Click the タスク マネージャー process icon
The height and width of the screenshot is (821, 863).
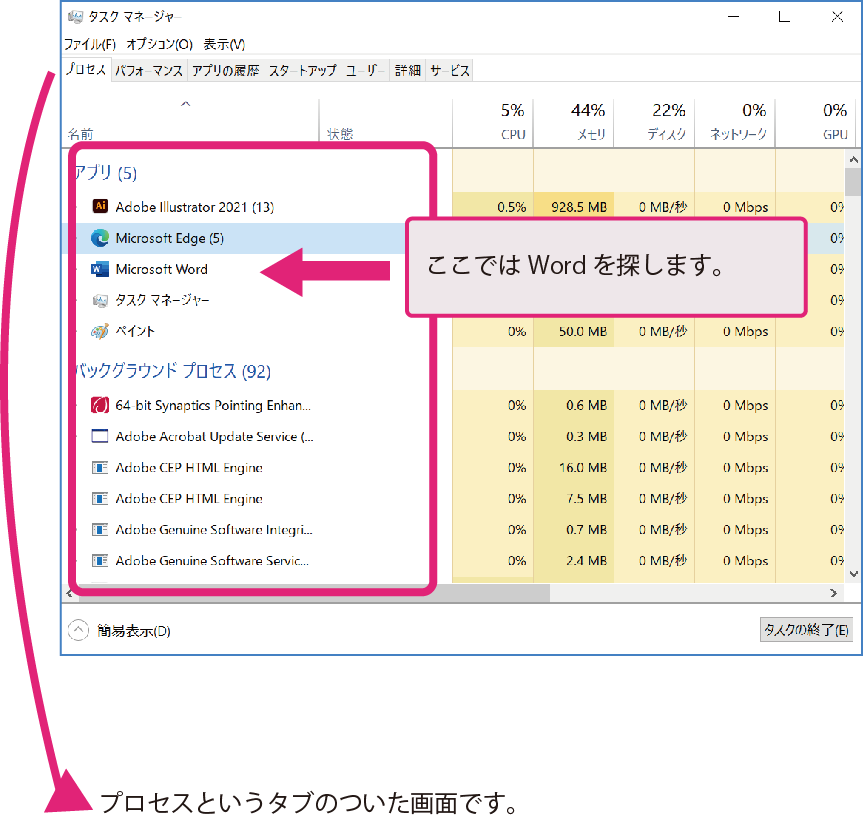pyautogui.click(x=100, y=300)
